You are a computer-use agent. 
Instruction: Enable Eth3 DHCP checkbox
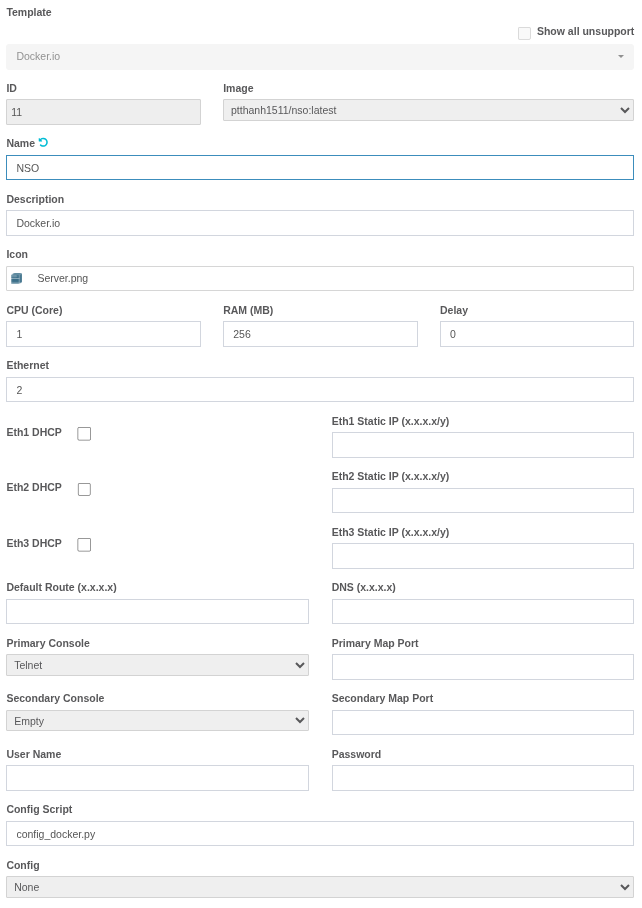84,545
